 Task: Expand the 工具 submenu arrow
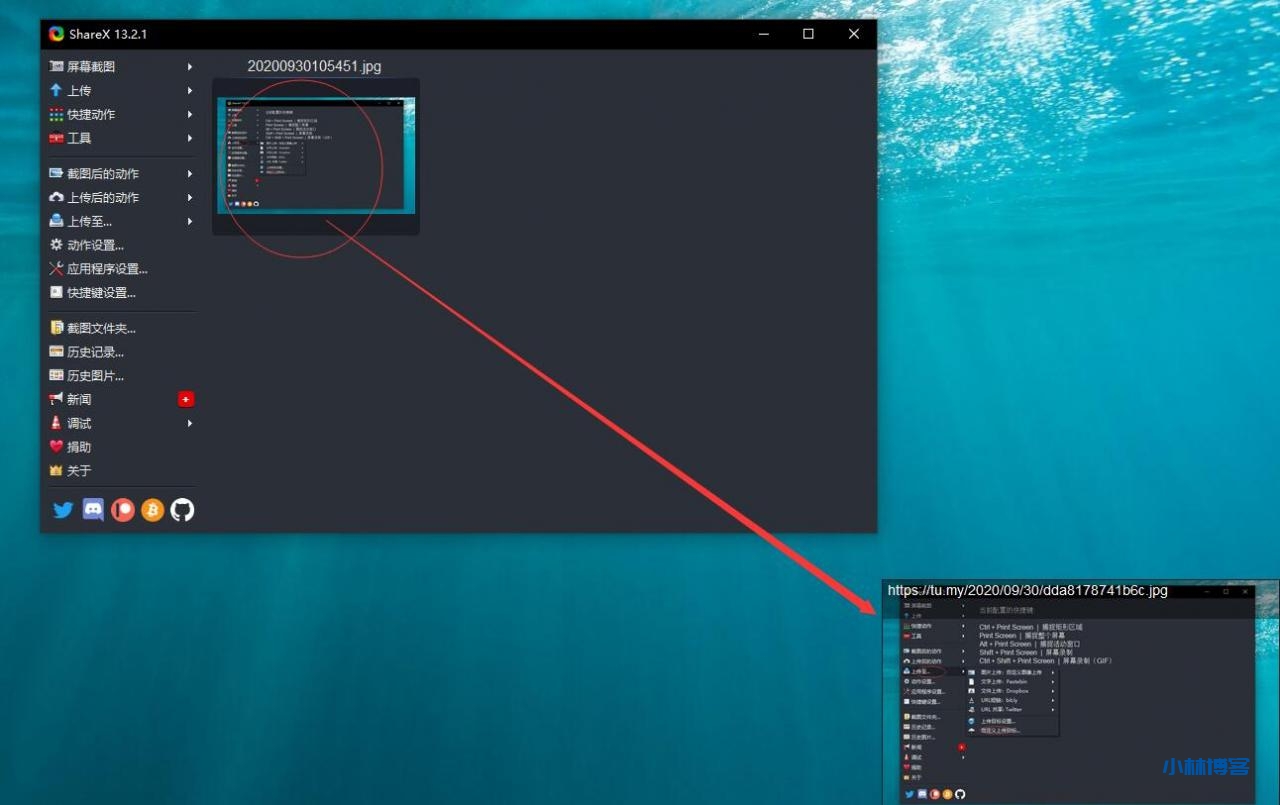coord(189,138)
